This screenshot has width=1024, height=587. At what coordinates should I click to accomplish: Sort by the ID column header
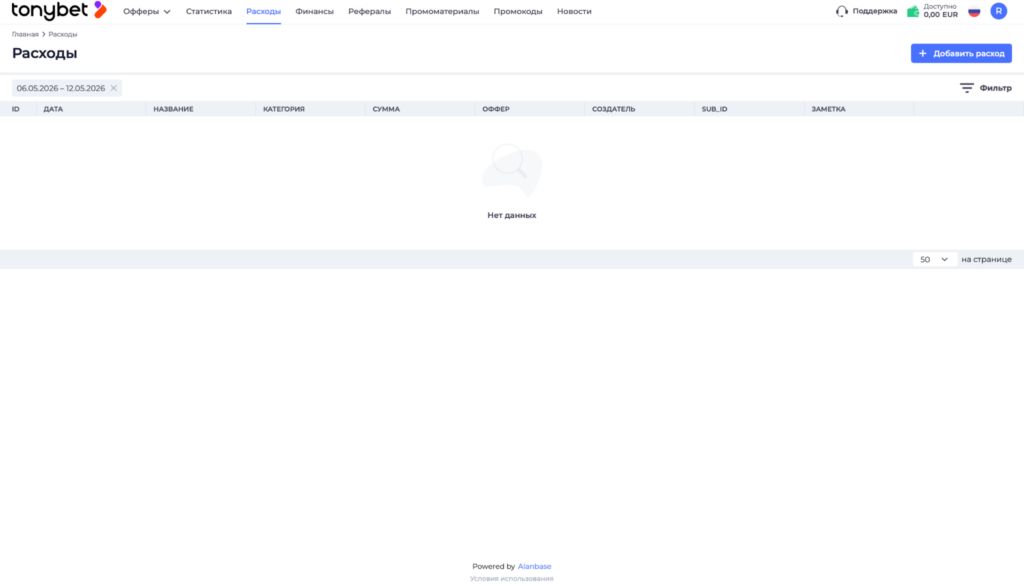[16, 109]
